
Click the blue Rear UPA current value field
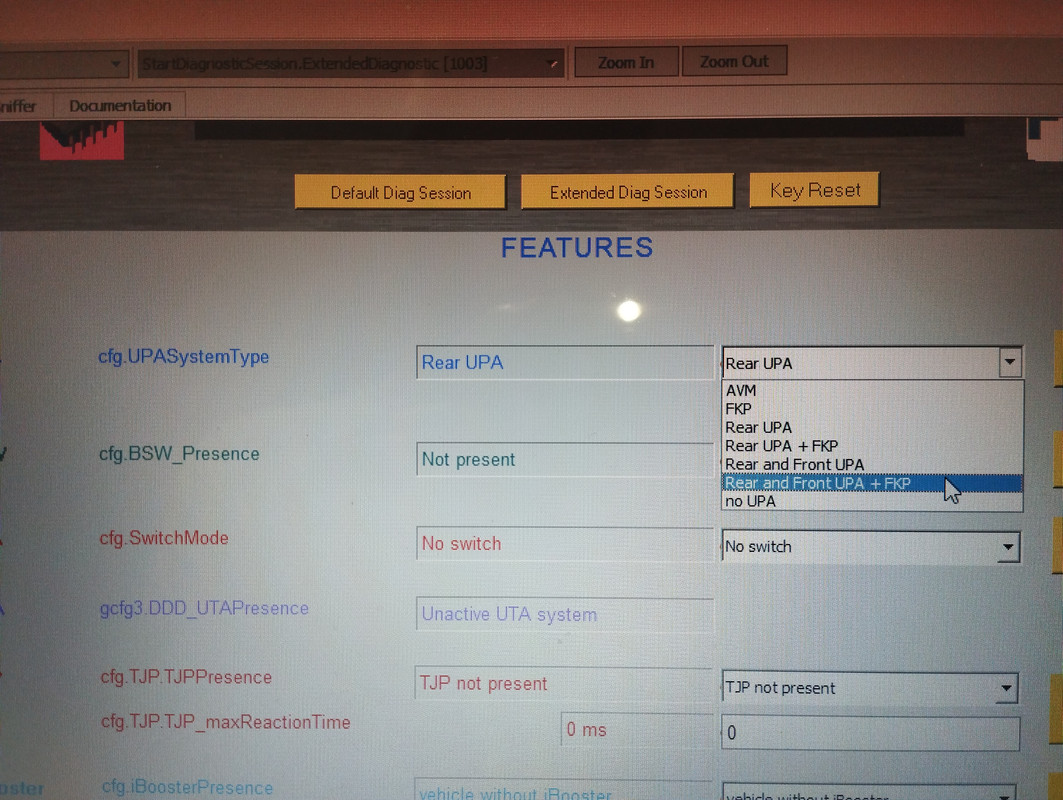click(565, 362)
